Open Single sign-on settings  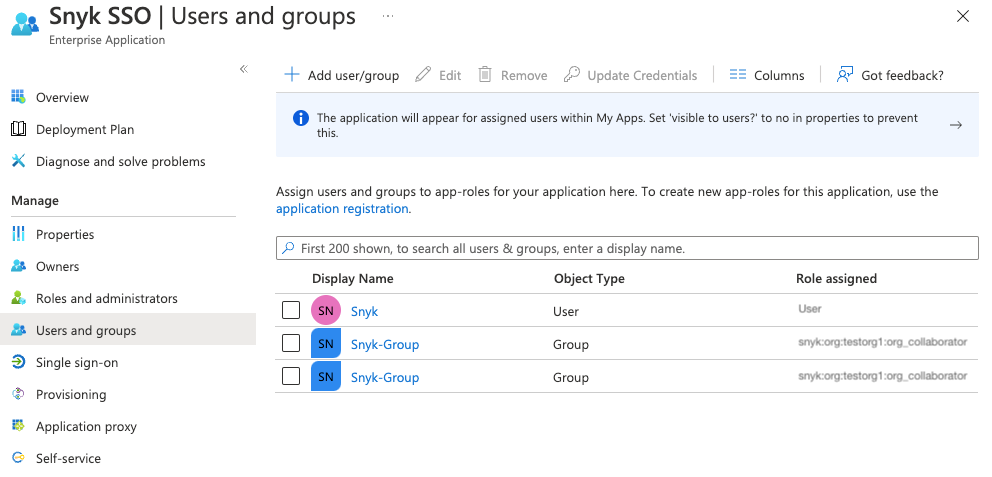(x=77, y=362)
